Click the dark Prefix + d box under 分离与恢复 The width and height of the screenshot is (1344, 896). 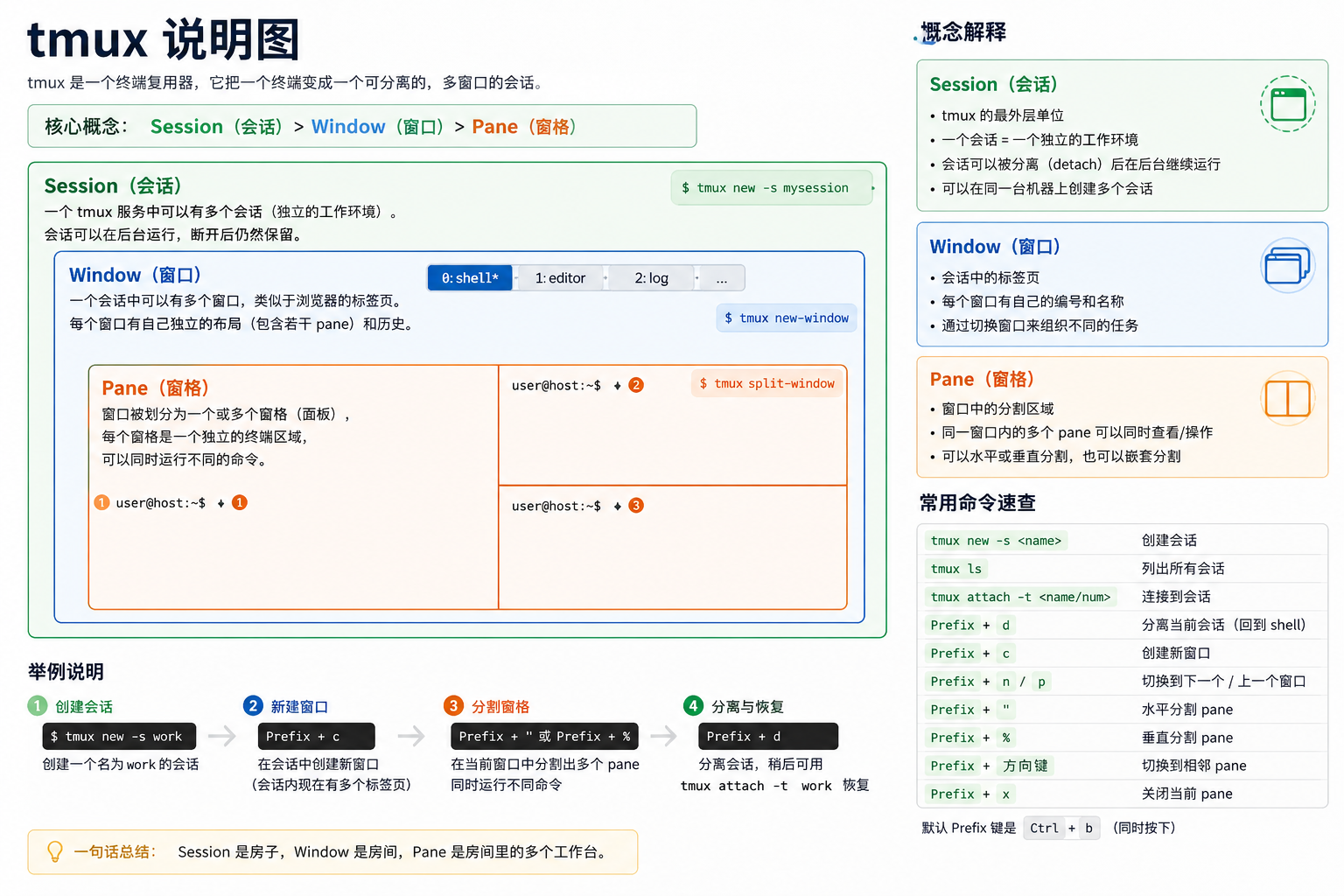(768, 737)
